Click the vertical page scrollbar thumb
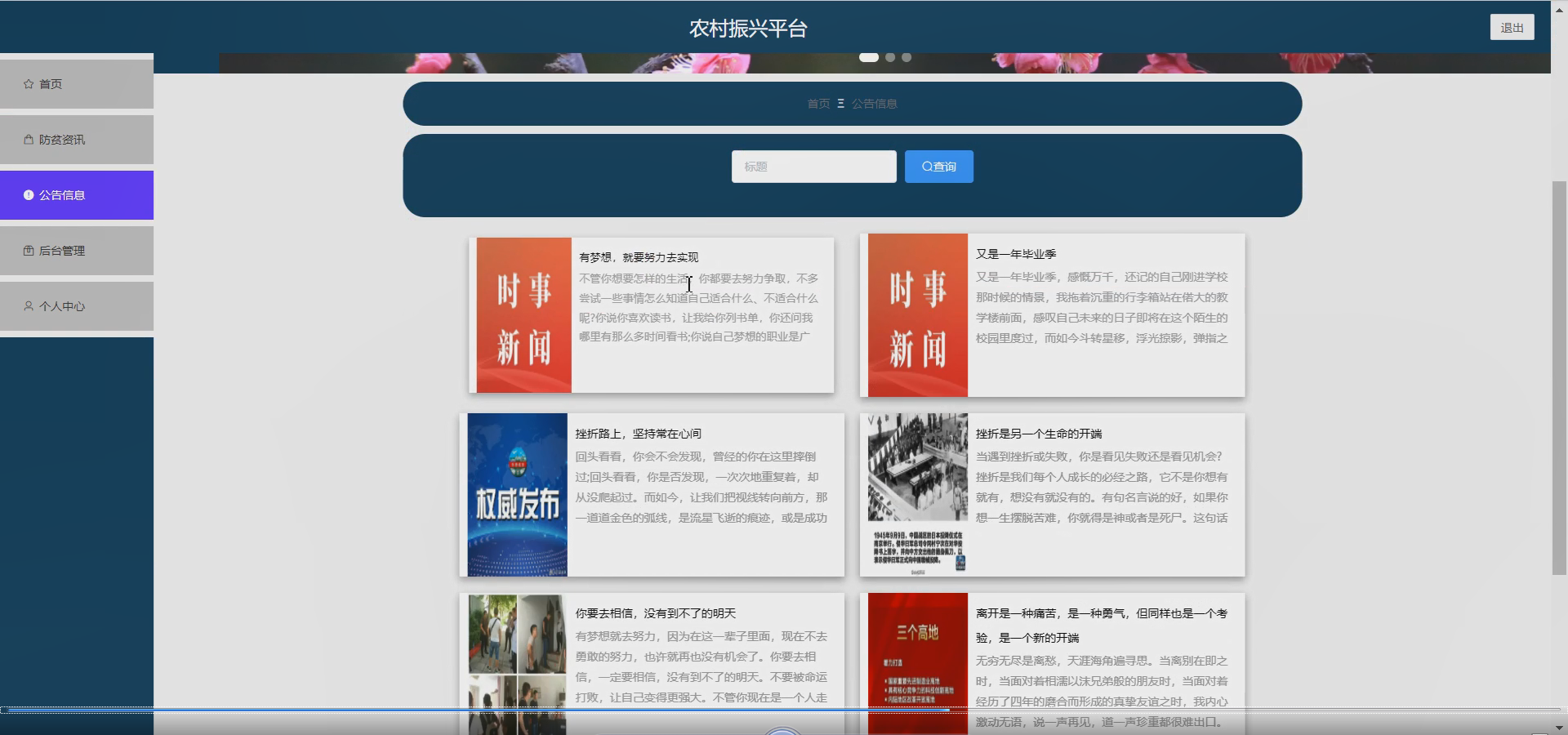 click(1559, 377)
